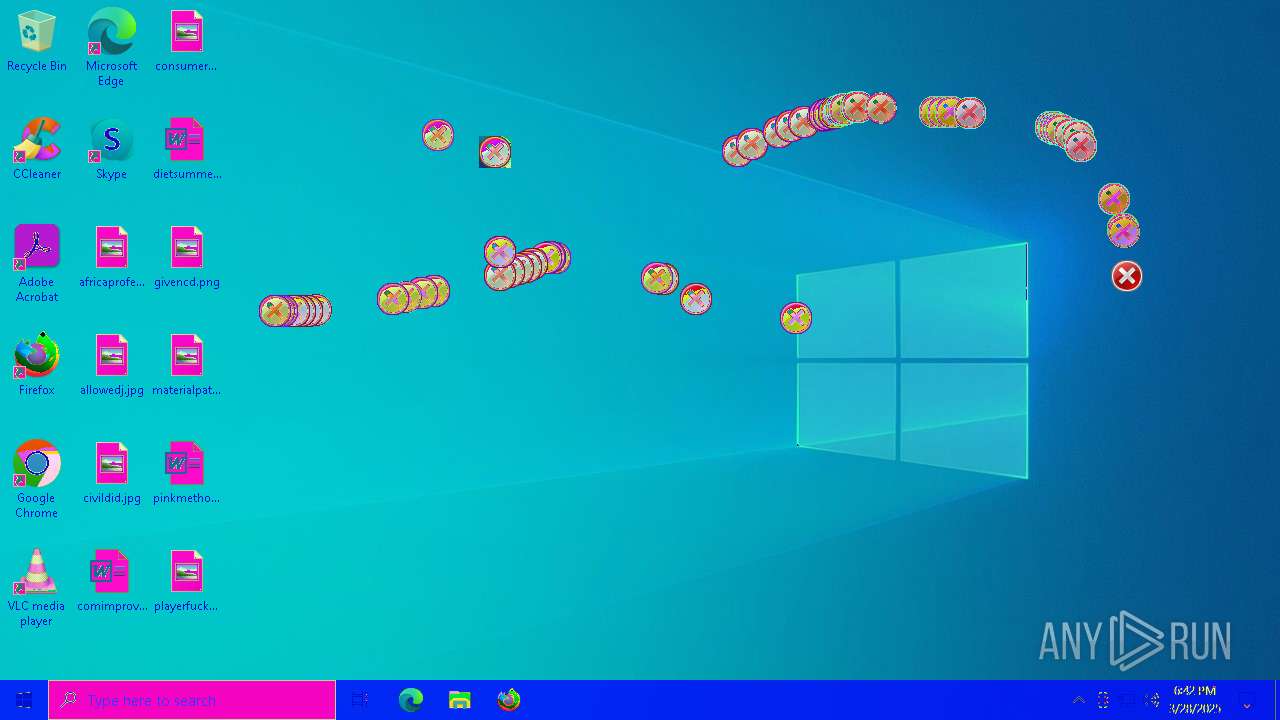Click the taskbar search box
Viewport: 1280px width, 720px height.
pos(192,700)
